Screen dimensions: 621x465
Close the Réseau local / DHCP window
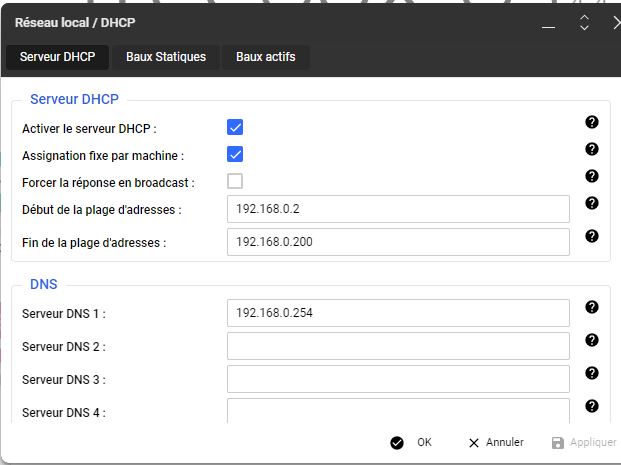coord(616,23)
